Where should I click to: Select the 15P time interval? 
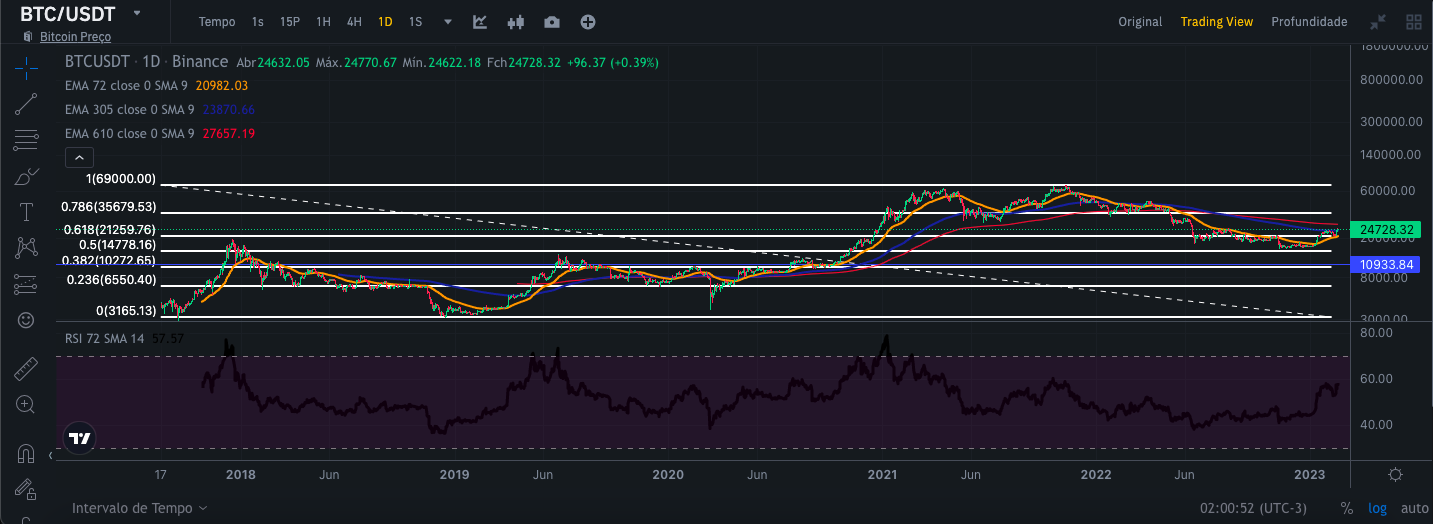(x=290, y=21)
